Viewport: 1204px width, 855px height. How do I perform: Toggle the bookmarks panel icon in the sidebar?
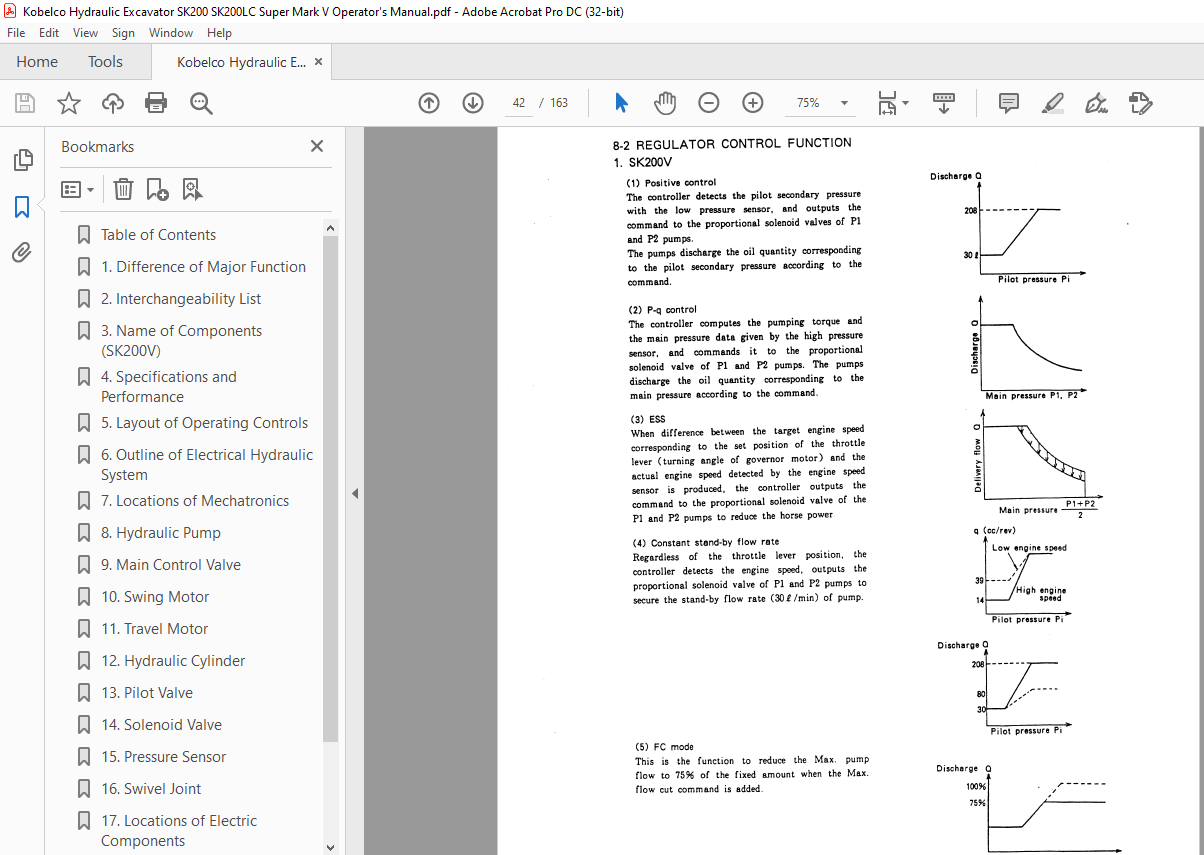pos(22,206)
